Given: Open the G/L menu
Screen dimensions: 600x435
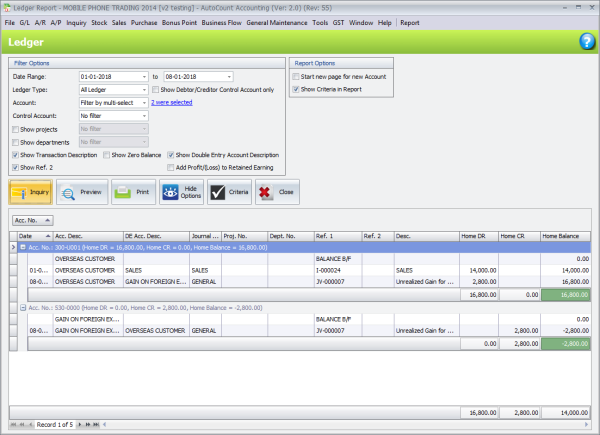Looking at the screenshot, I should tap(24, 23).
